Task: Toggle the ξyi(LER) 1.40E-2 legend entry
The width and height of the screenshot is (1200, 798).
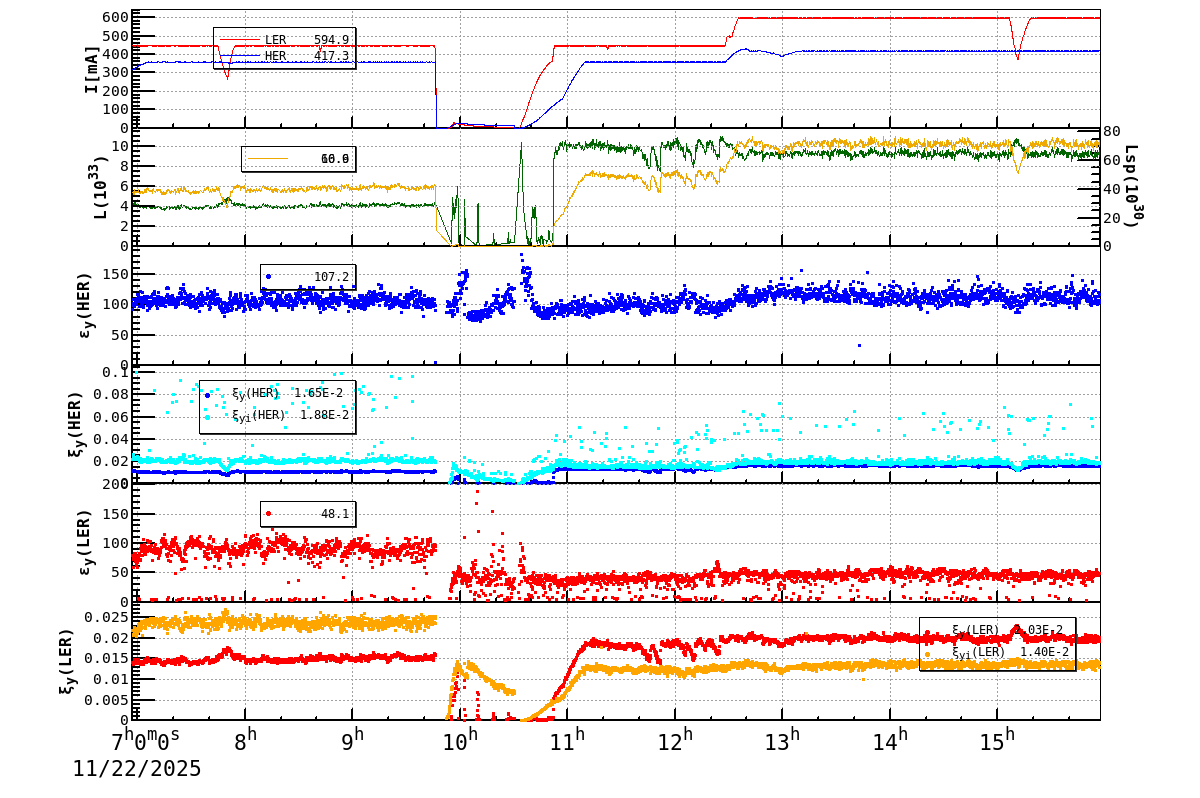Action: click(1000, 653)
